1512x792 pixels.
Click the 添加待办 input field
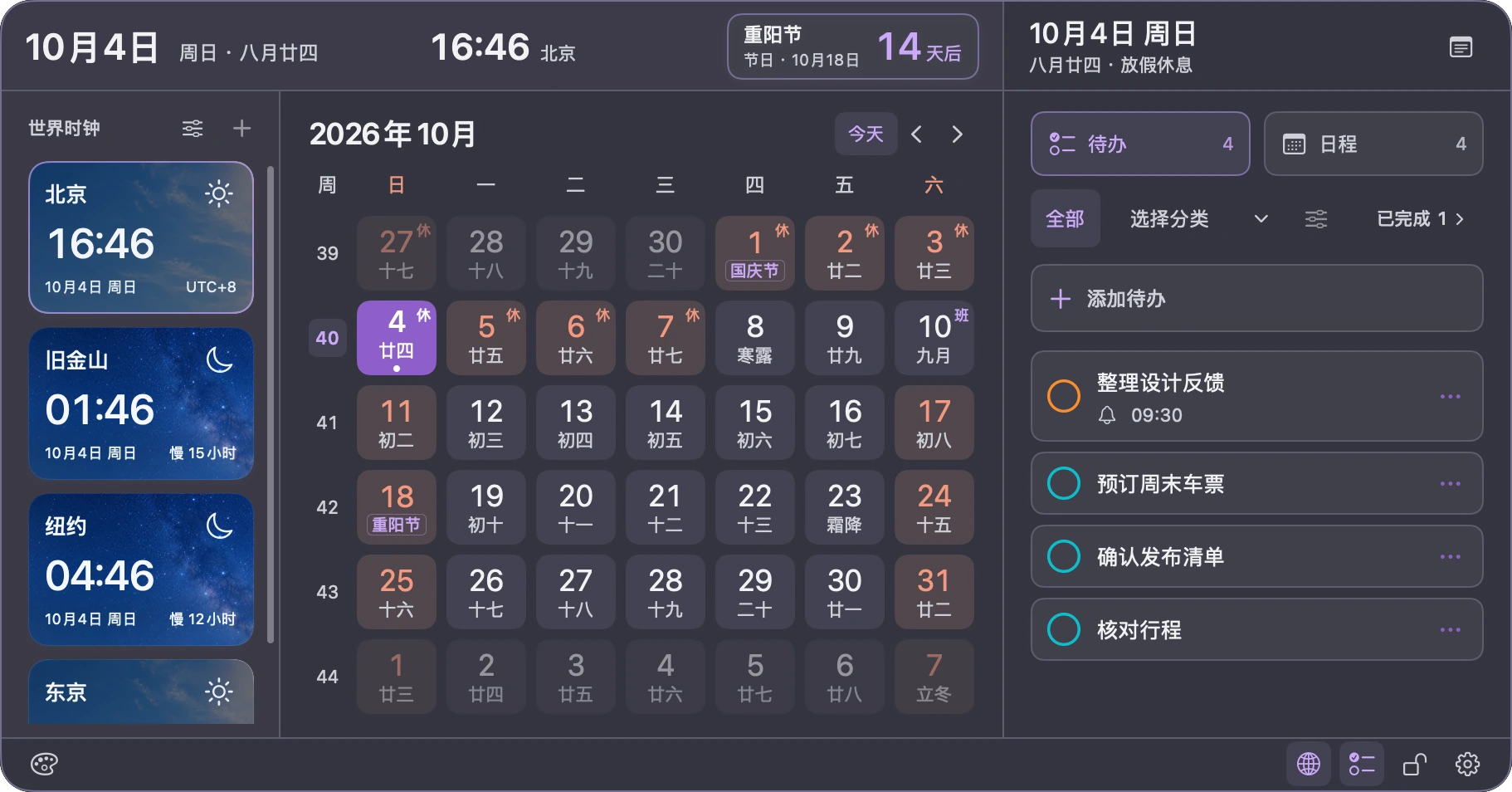click(x=1256, y=298)
